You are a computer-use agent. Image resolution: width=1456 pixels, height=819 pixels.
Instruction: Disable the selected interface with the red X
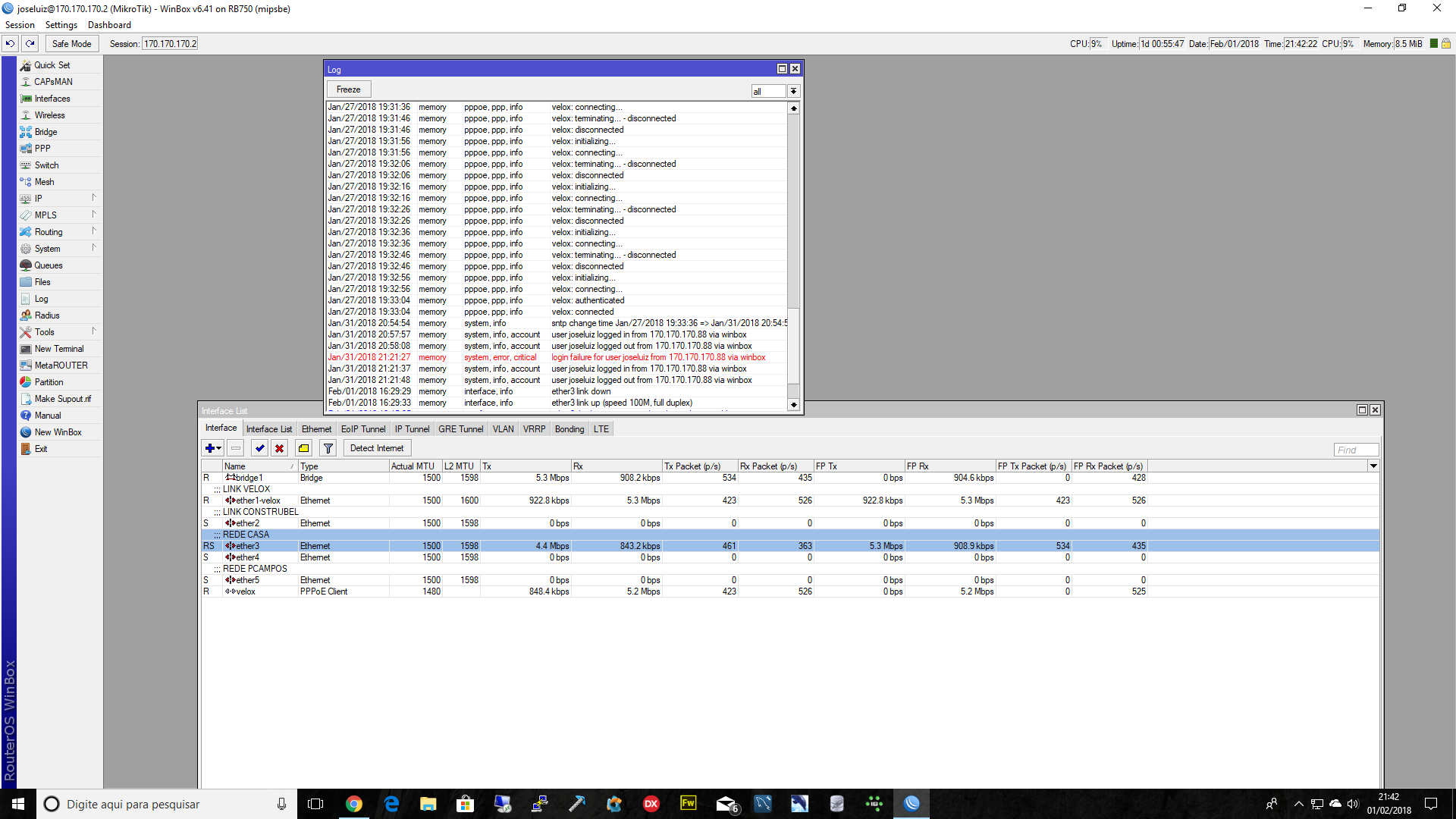coord(280,448)
